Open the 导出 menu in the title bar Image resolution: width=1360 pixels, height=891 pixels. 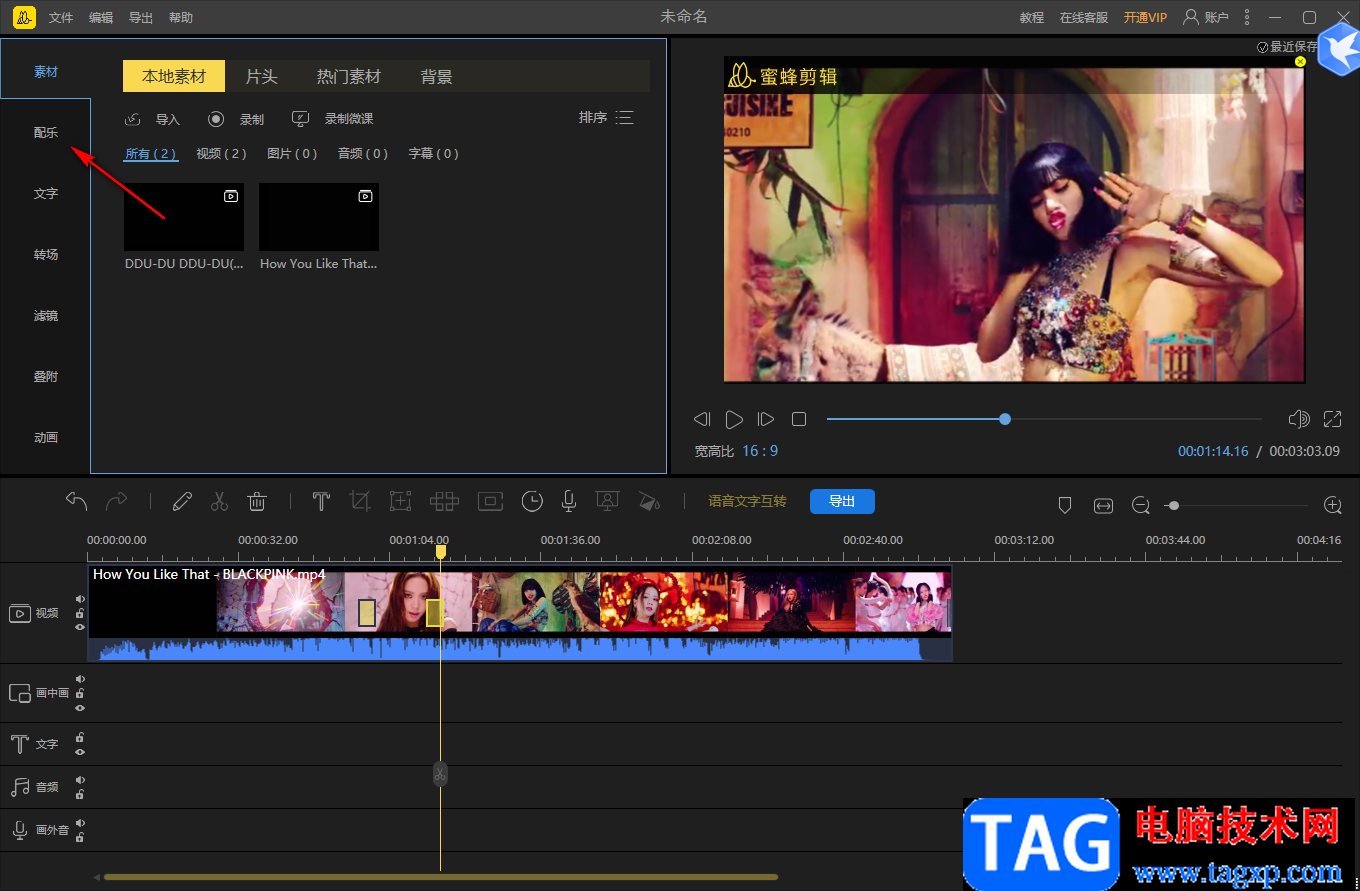[x=141, y=18]
